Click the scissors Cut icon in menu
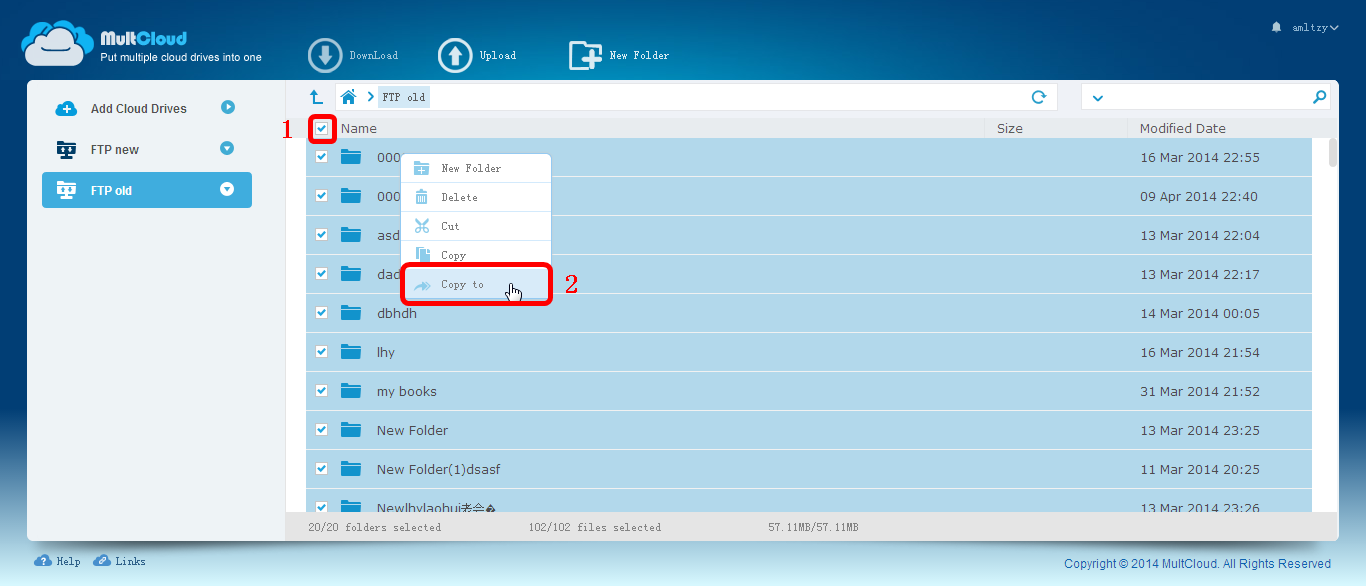 point(422,226)
